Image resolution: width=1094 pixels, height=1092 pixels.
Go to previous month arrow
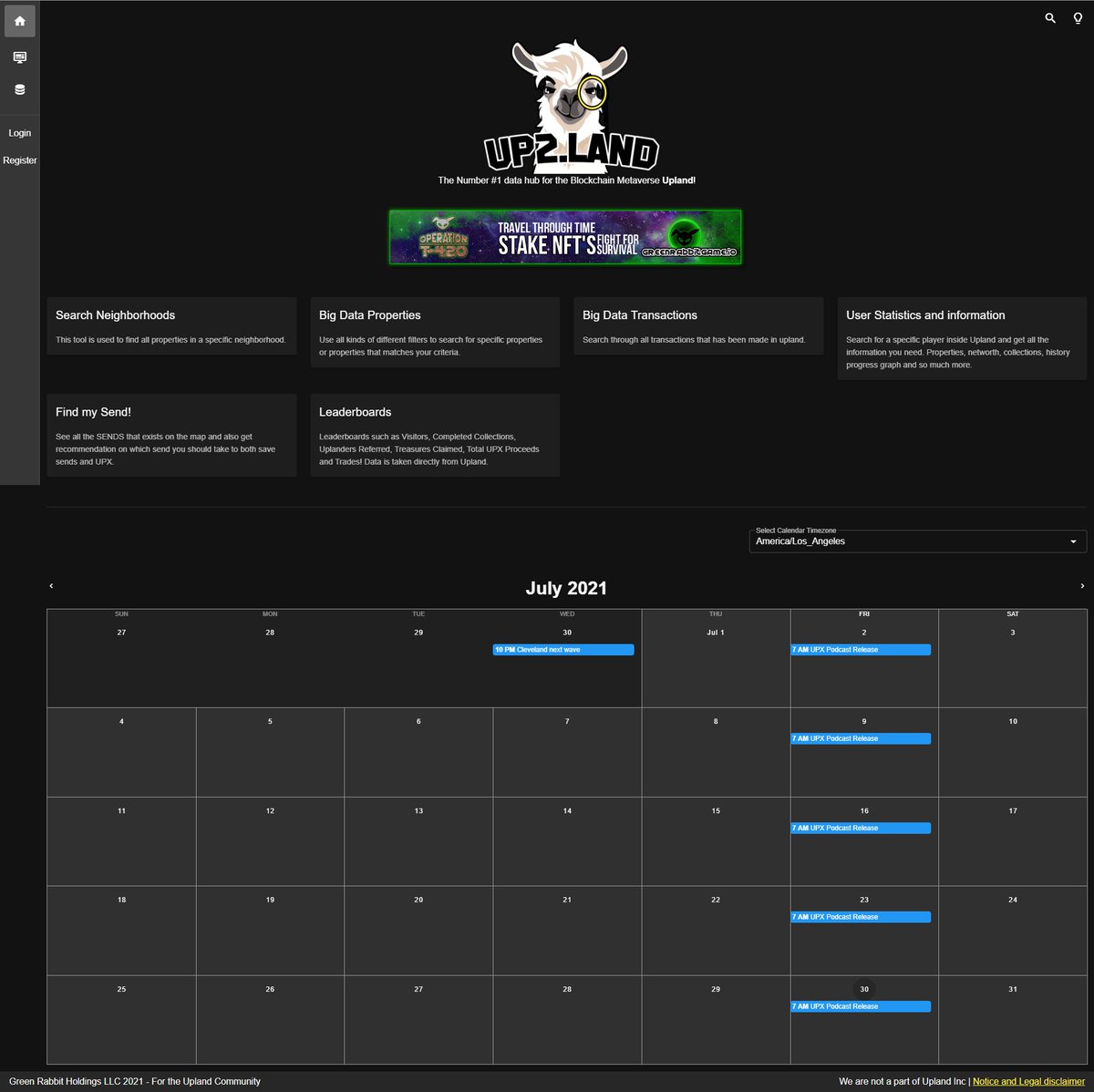coord(51,586)
